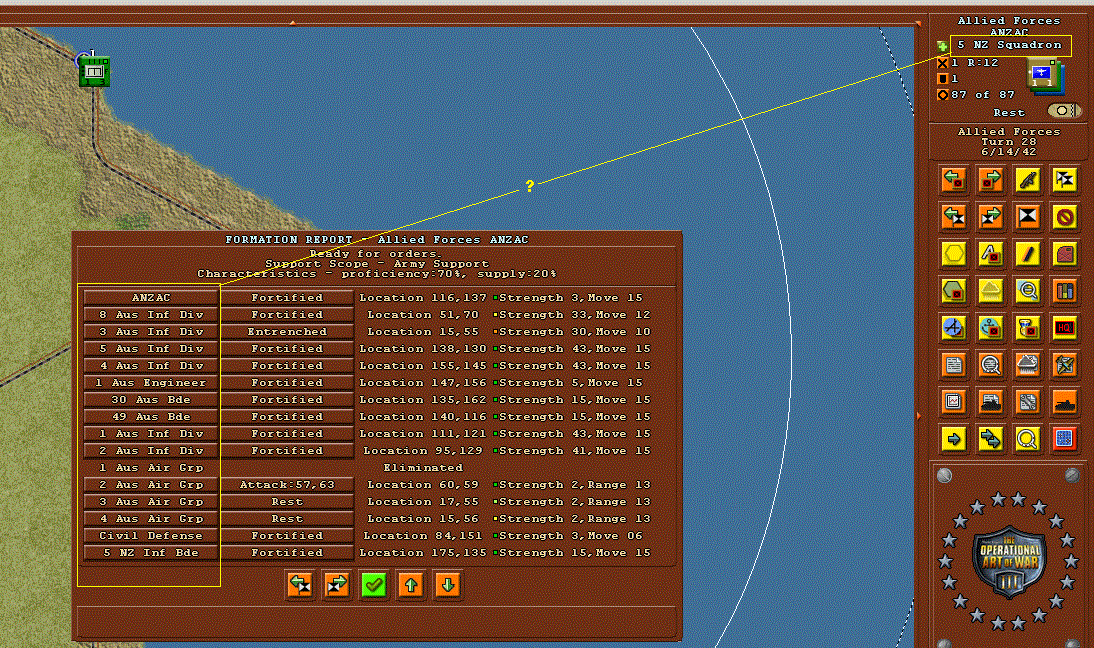Open the airplane briefing document icon
Image resolution: width=1094 pixels, height=648 pixels.
pyautogui.click(x=1065, y=364)
